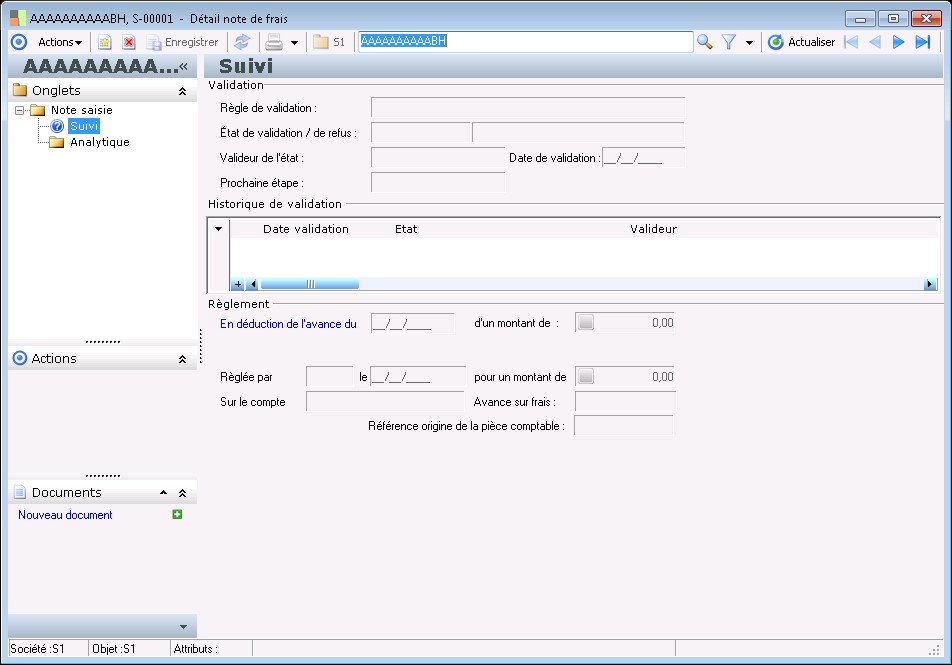Click the Nouveau document link
The width and height of the screenshot is (952, 665).
(x=65, y=515)
